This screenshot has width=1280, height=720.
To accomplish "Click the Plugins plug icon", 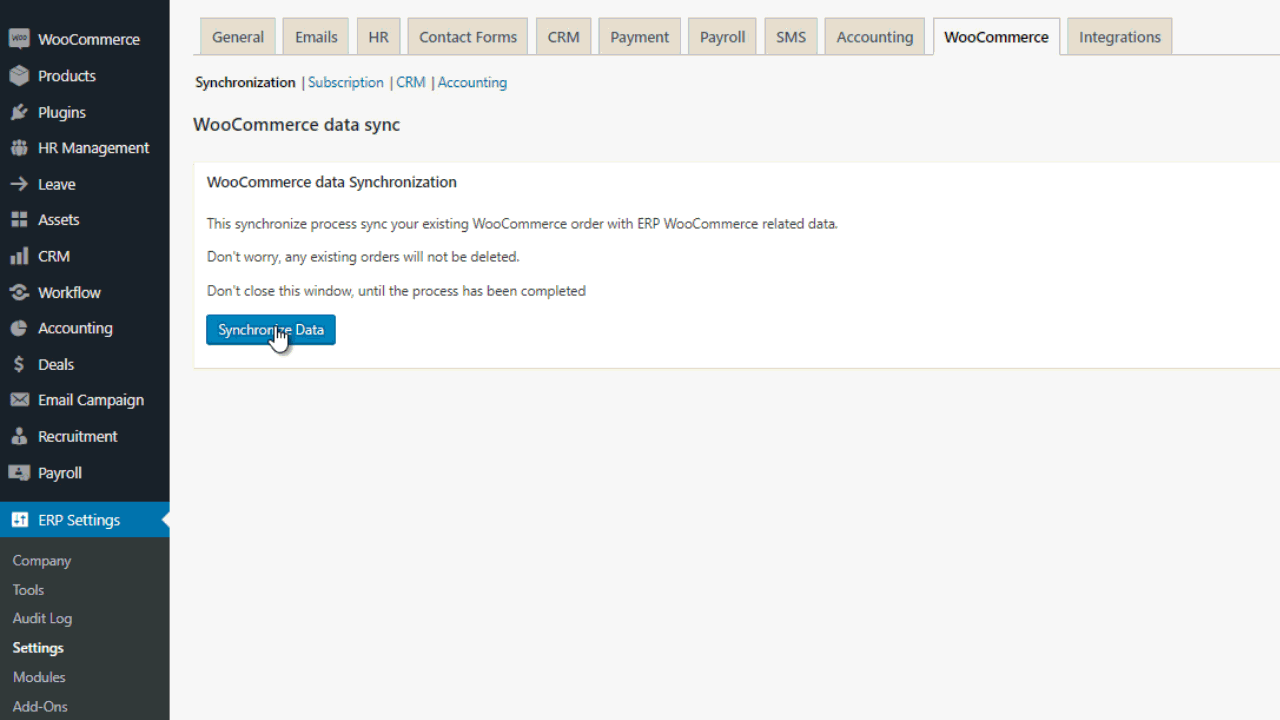I will pyautogui.click(x=19, y=112).
